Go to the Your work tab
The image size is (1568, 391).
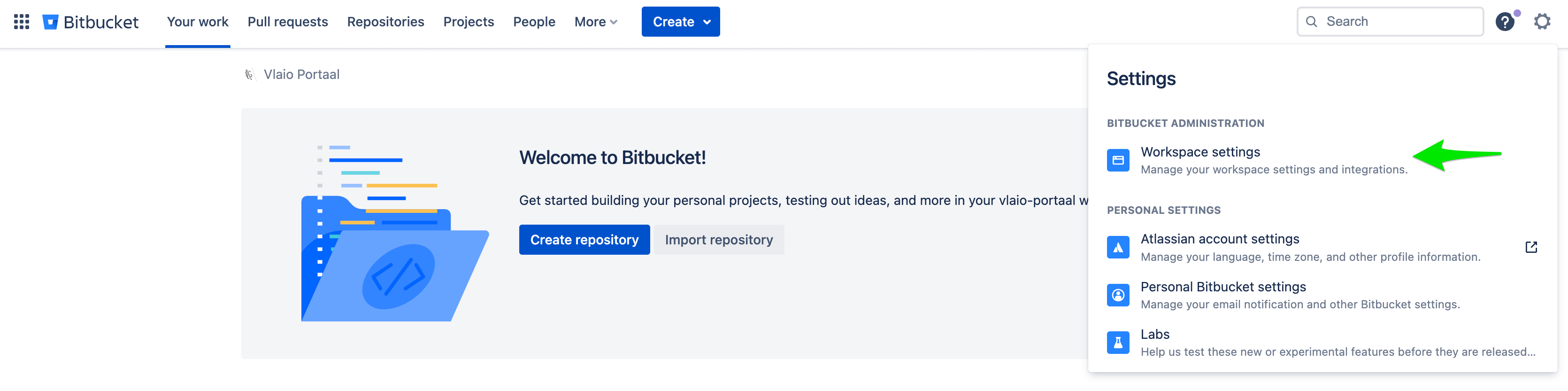[x=197, y=22]
